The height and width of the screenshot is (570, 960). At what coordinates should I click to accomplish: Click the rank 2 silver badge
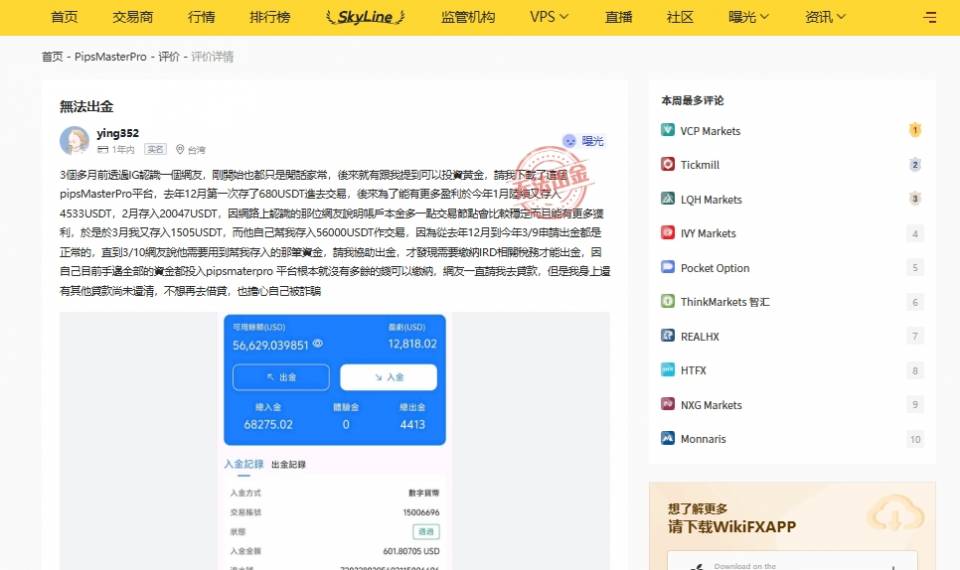[915, 164]
